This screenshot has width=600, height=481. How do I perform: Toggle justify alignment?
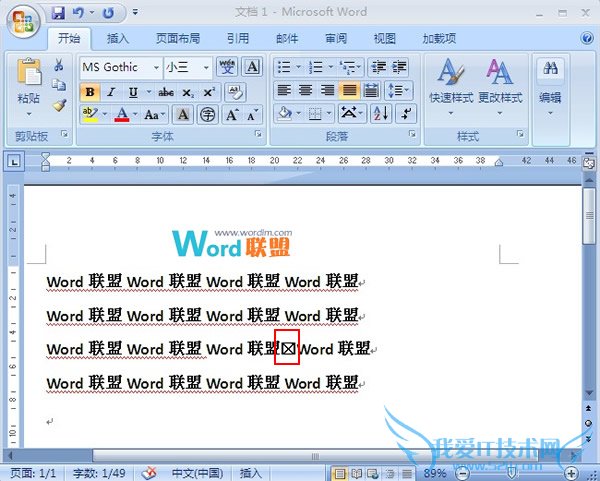349,90
